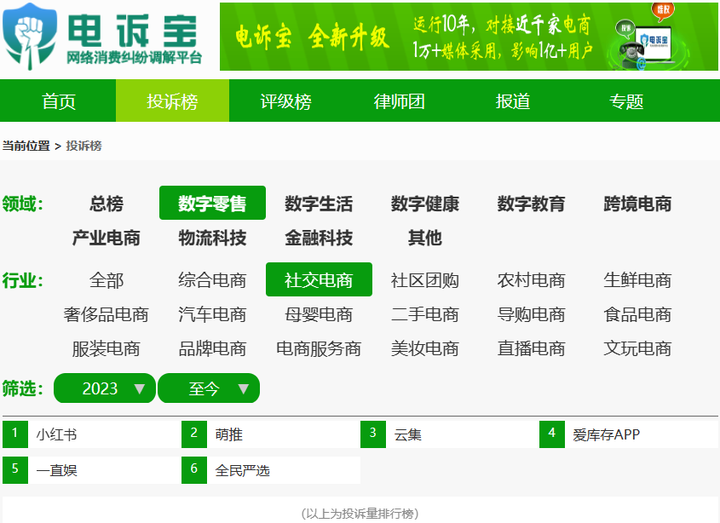The width and height of the screenshot is (720, 523).
Task: Filter by 奢侈品电商 industry
Action: (106, 315)
